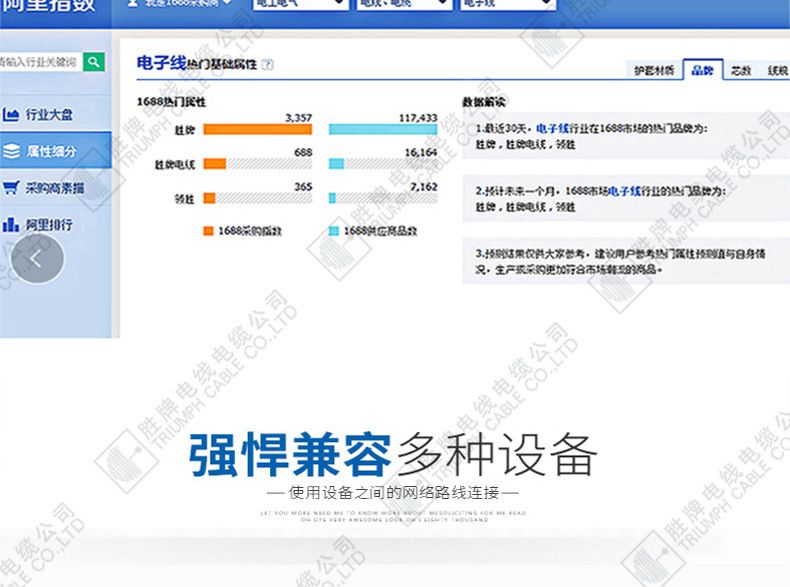Screen dimensions: 790x587
Task: Click the 阿里排行 bar chart icon
Action: [11, 224]
